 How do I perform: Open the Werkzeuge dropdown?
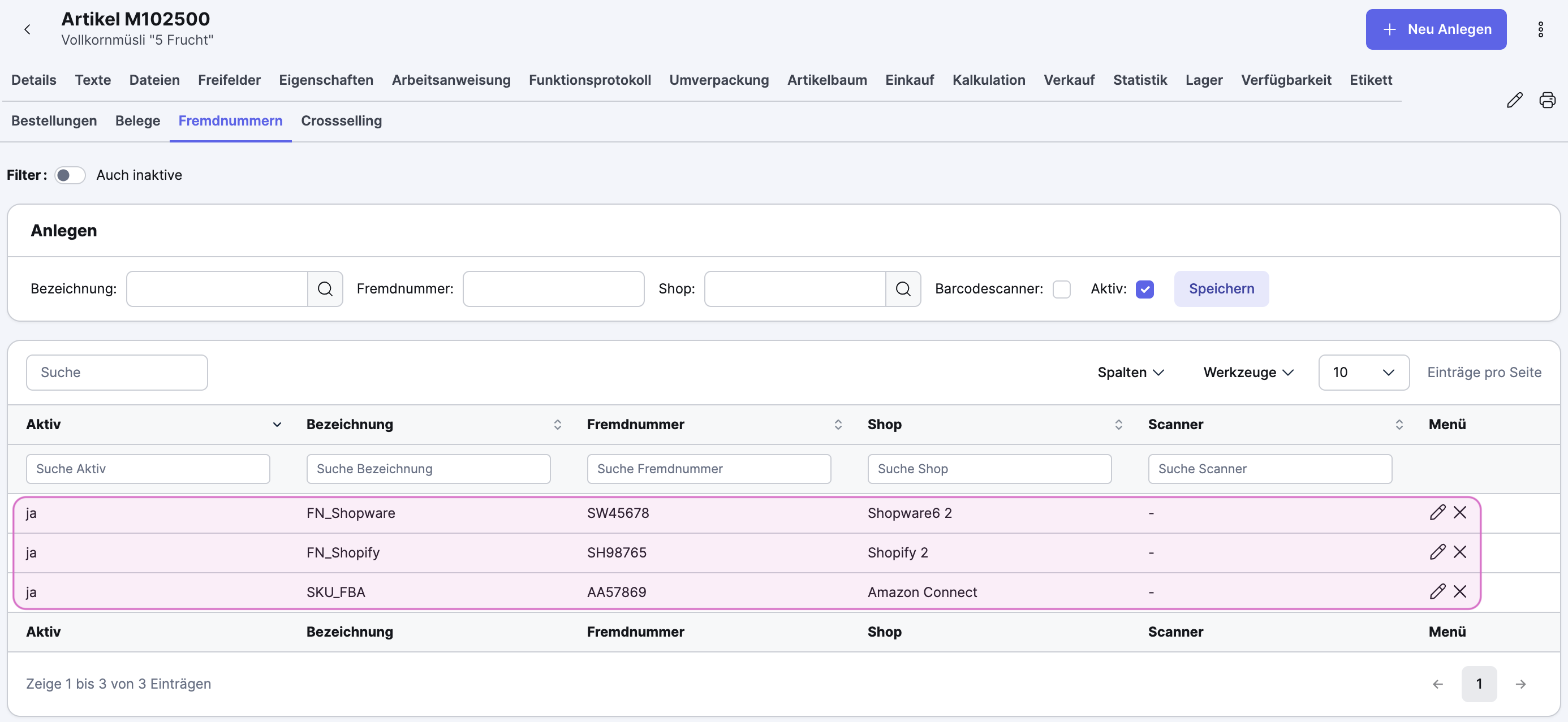tap(1248, 372)
